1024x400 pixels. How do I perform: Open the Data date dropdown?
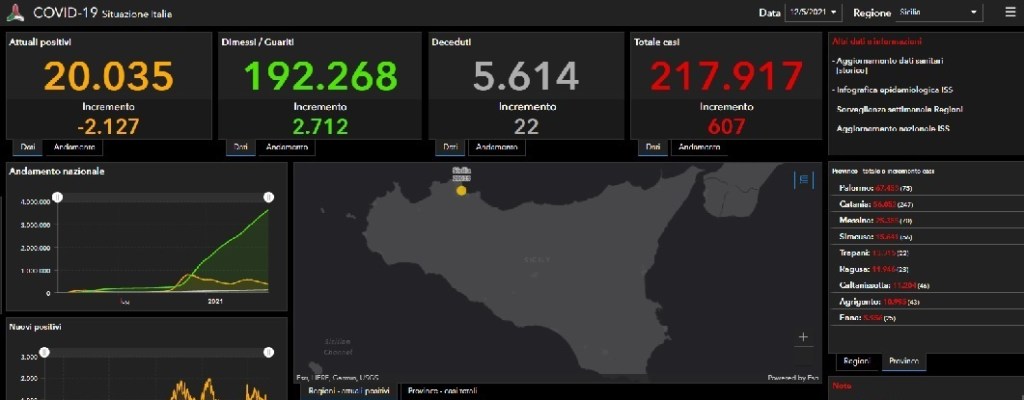click(x=813, y=13)
